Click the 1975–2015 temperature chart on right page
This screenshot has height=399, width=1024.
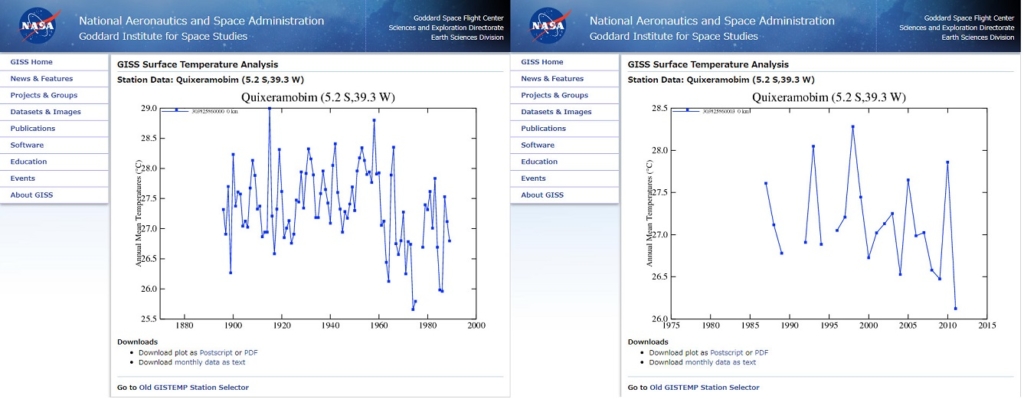point(820,211)
